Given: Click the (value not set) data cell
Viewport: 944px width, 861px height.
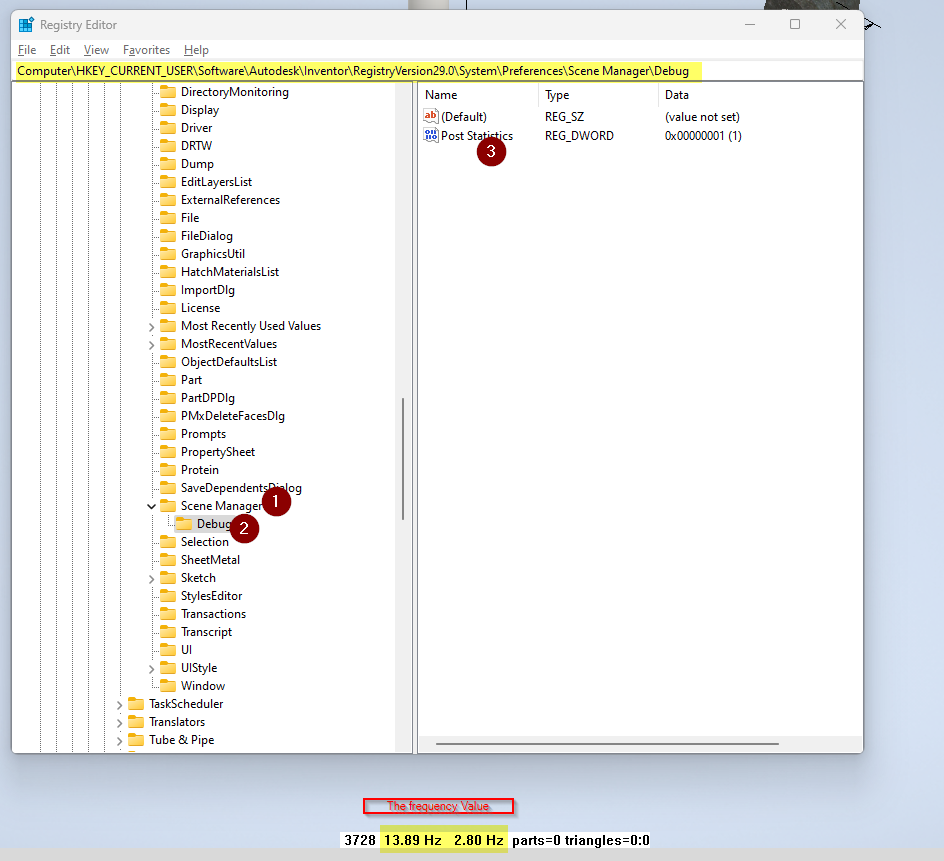Looking at the screenshot, I should (x=702, y=117).
